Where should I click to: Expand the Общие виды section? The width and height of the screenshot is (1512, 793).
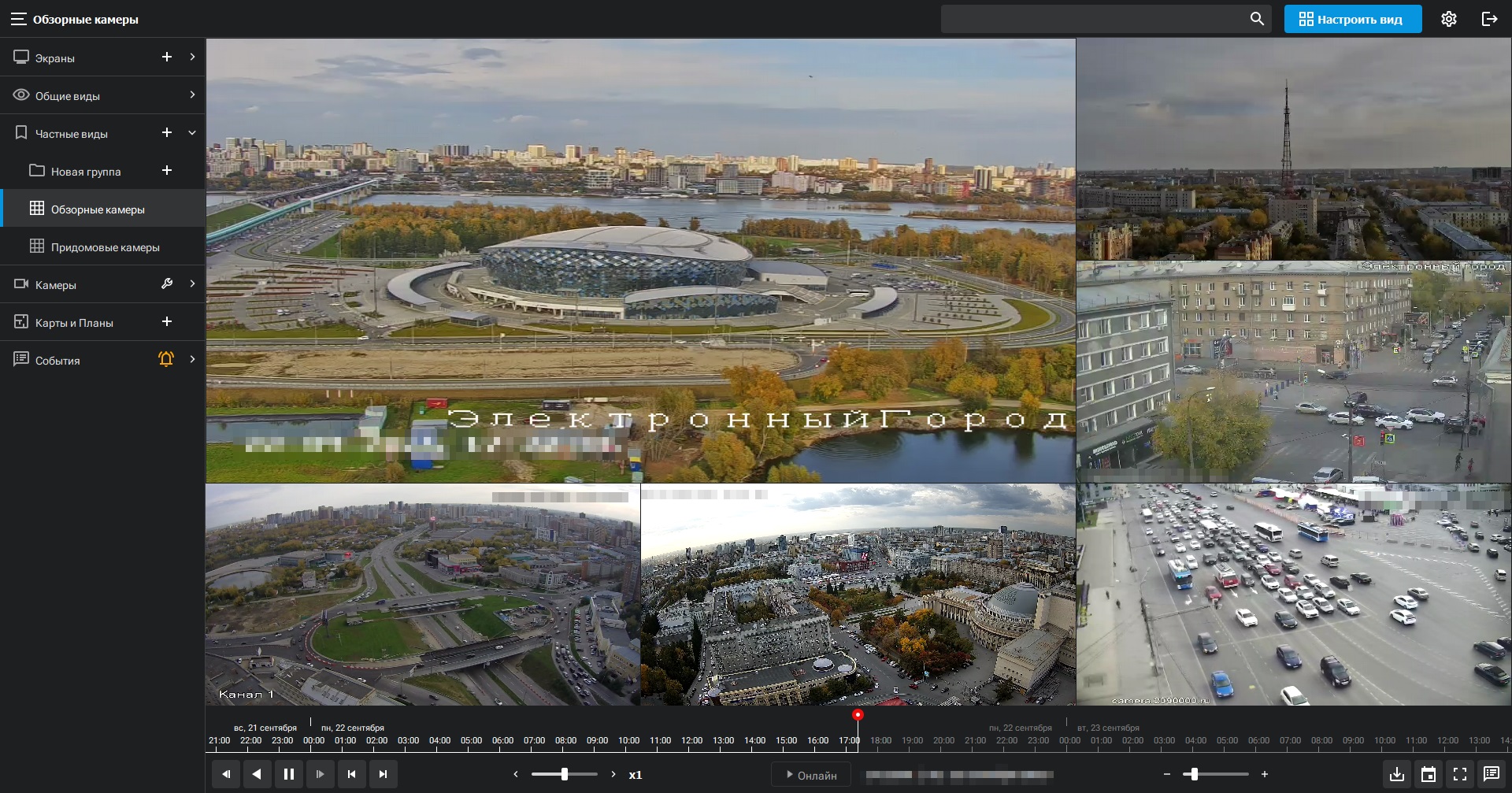[192, 95]
